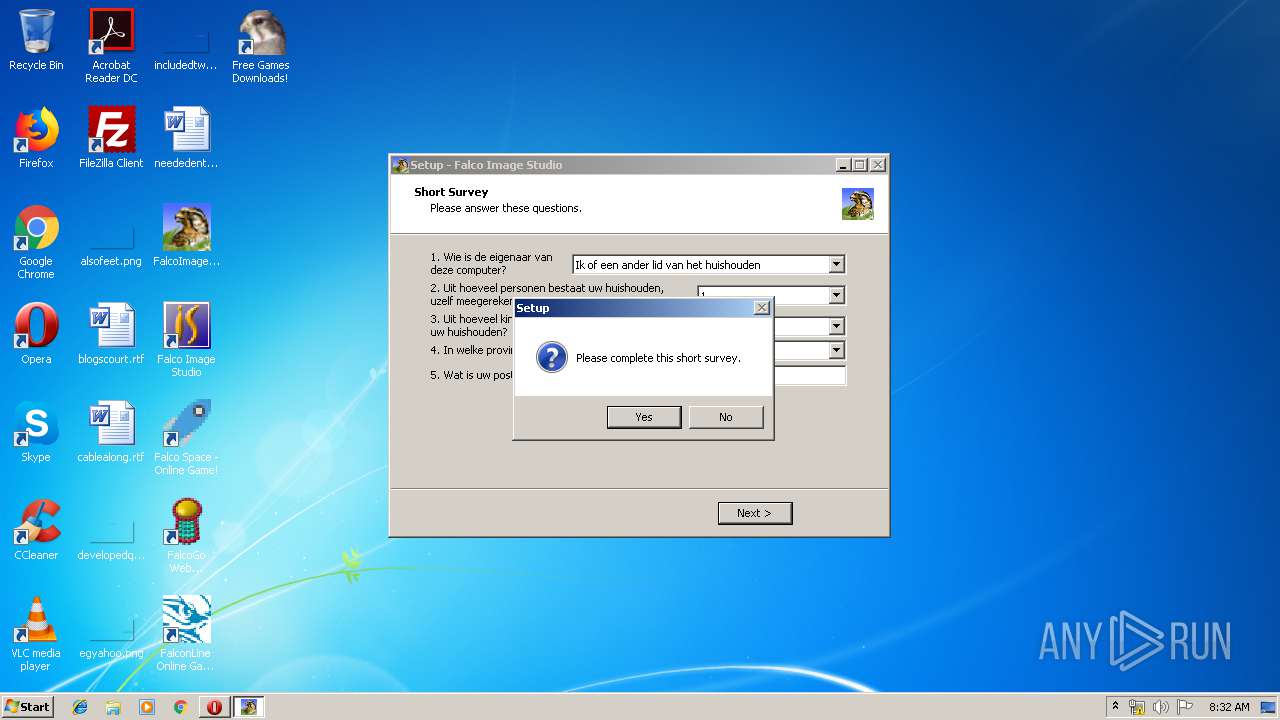Launch Opera desktop shortcut
The height and width of the screenshot is (720, 1280).
click(36, 334)
